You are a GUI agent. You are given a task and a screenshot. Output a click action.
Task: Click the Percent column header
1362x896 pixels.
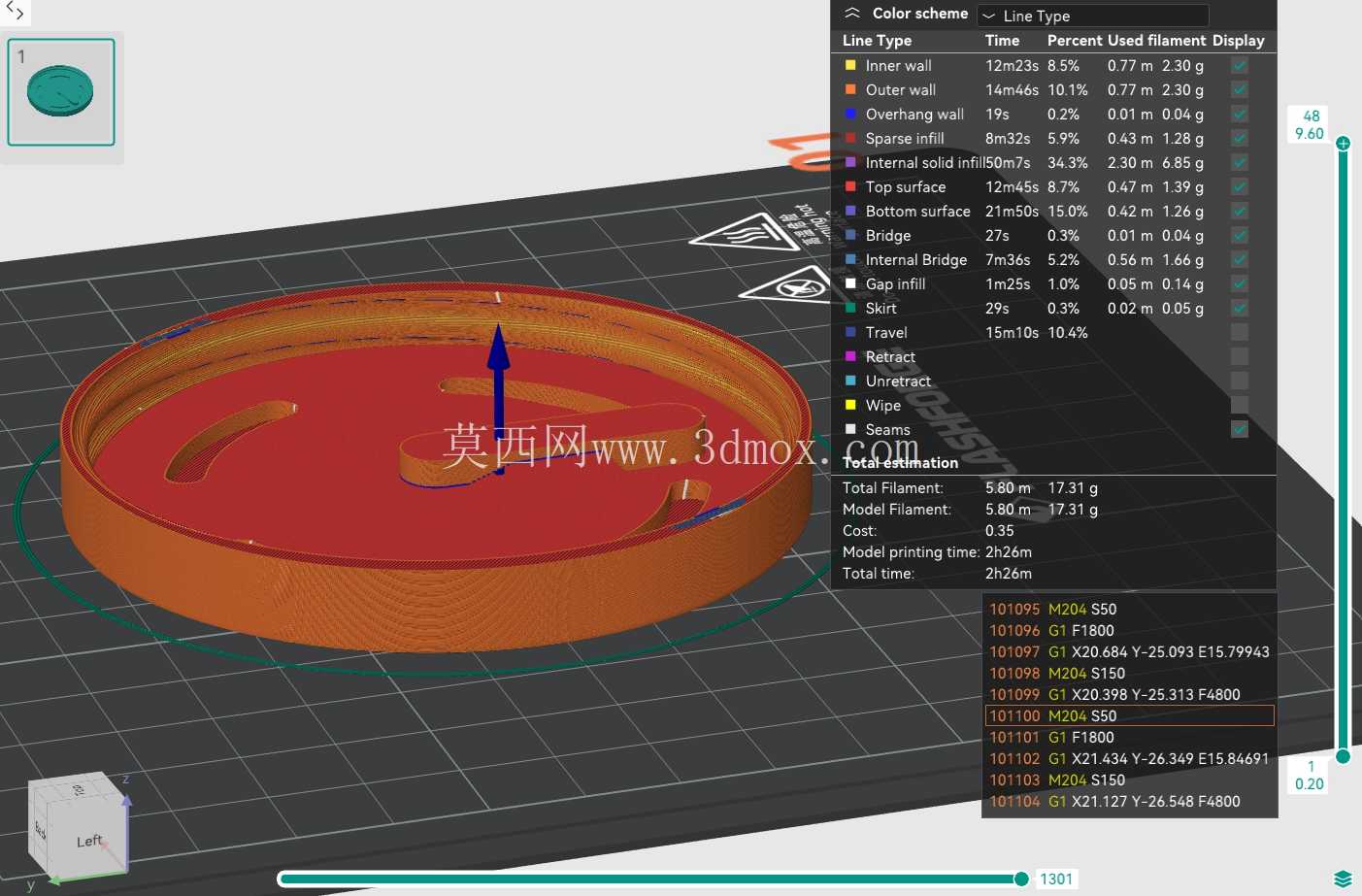(x=1074, y=41)
